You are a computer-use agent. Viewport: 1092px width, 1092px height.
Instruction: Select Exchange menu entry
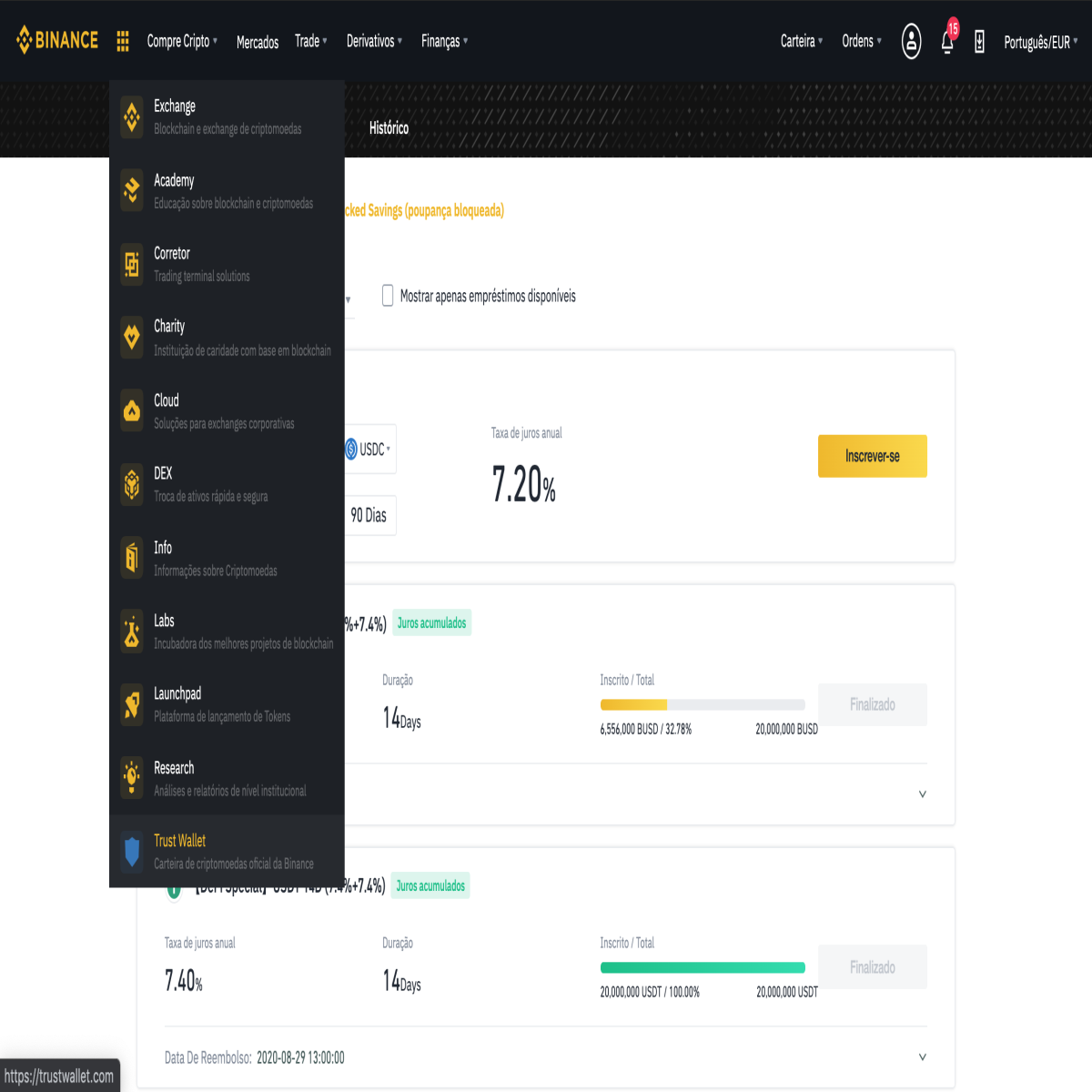coord(227,116)
